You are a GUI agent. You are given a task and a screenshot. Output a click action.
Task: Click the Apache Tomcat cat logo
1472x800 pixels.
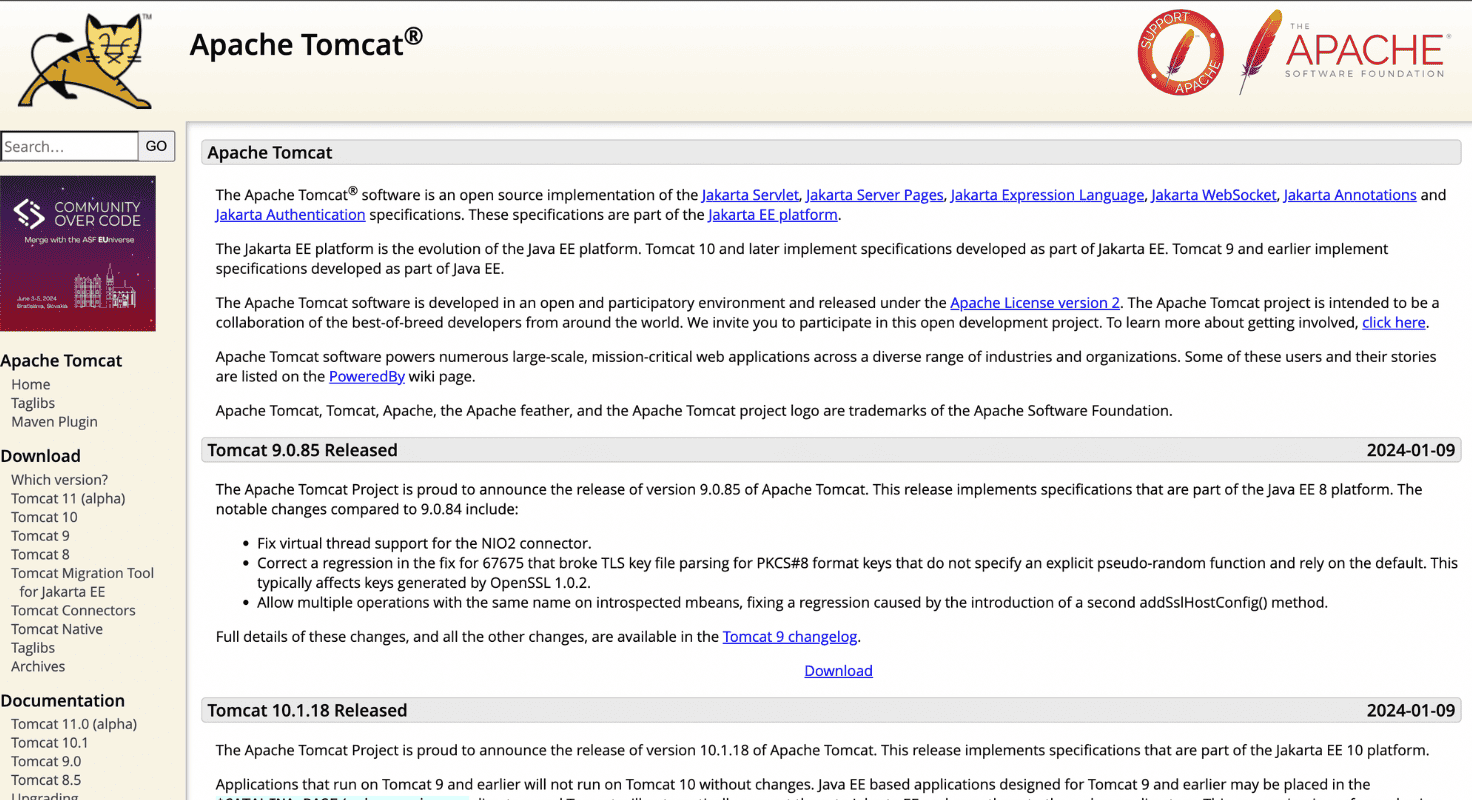pyautogui.click(x=85, y=58)
